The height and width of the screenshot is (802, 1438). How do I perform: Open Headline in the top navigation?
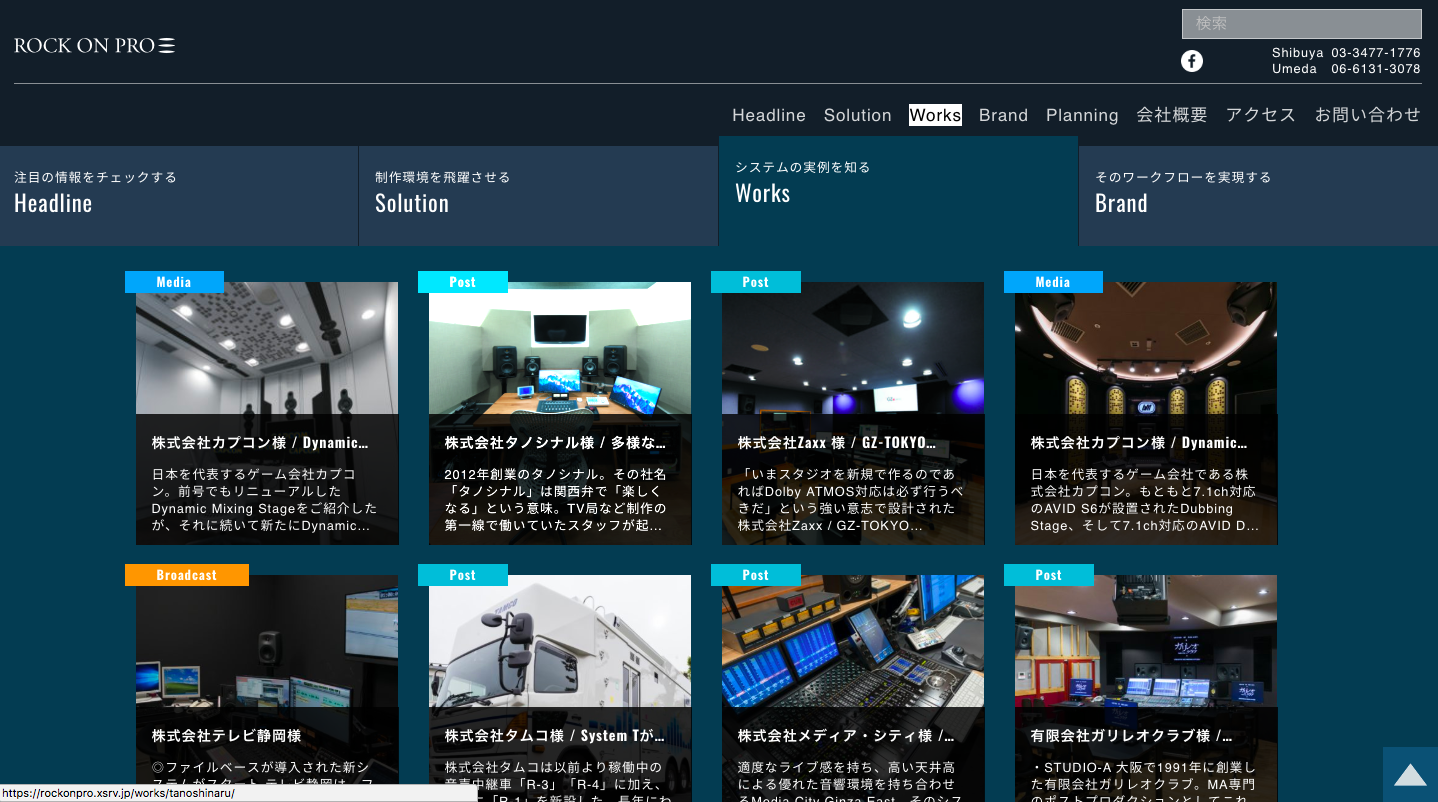coord(768,115)
